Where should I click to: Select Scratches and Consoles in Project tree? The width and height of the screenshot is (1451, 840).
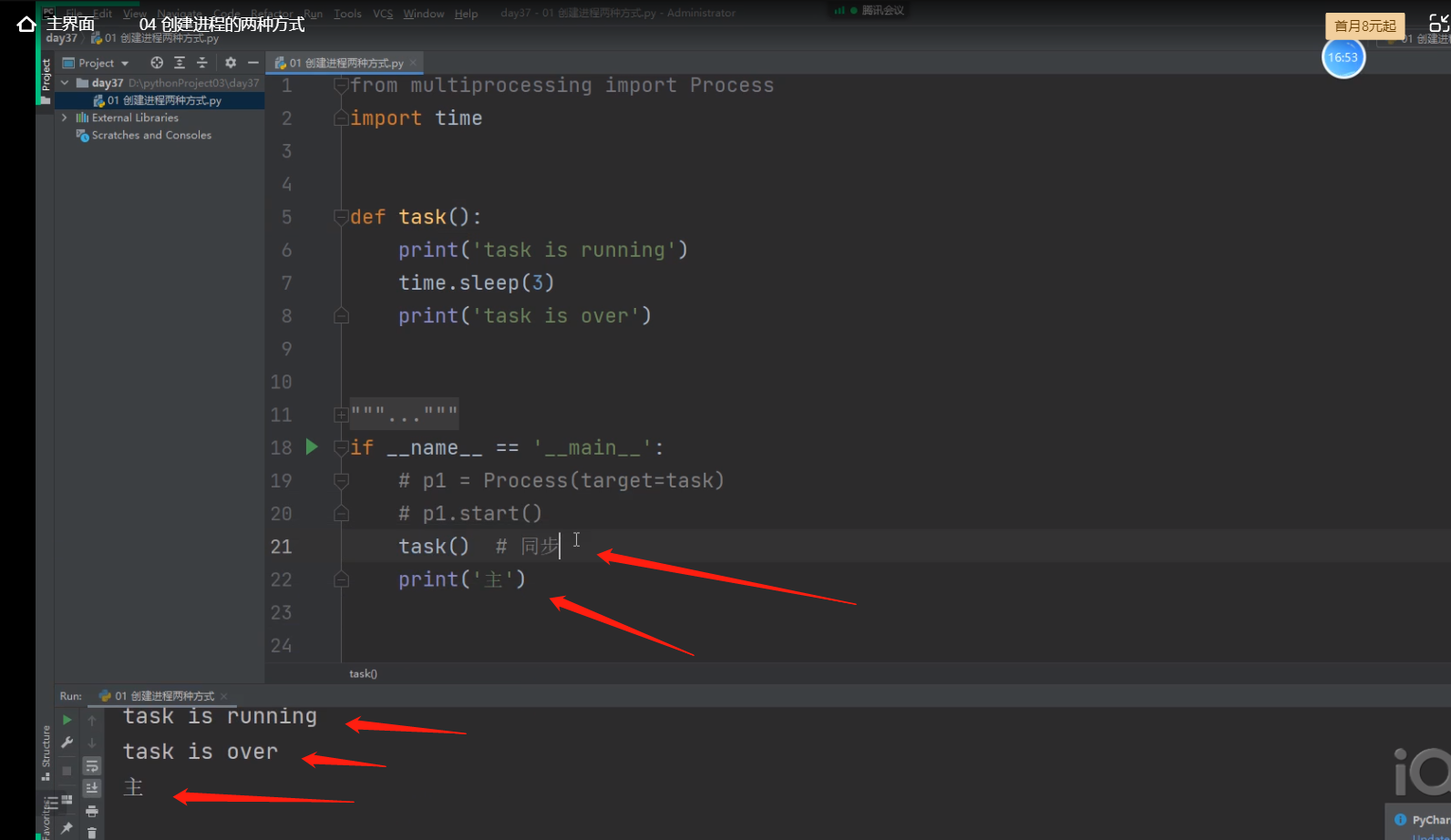coord(144,135)
